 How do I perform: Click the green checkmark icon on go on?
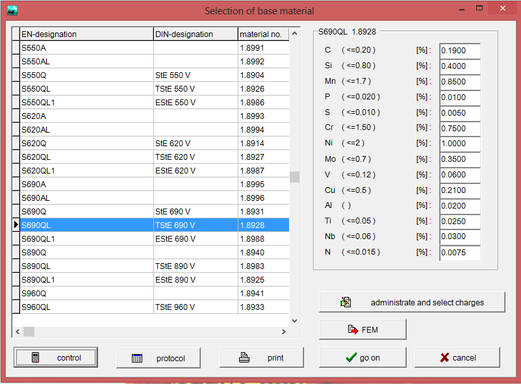(x=351, y=358)
